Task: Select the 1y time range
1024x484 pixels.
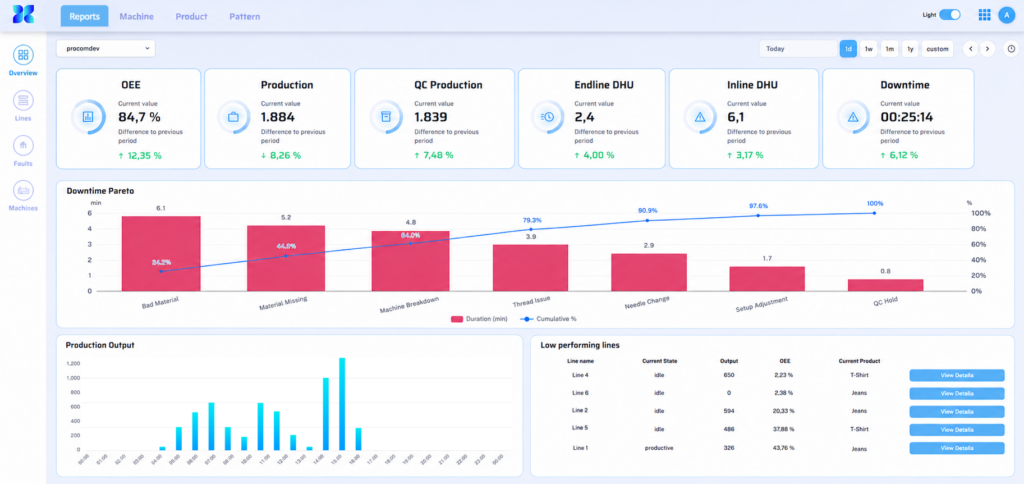Action: click(x=910, y=49)
